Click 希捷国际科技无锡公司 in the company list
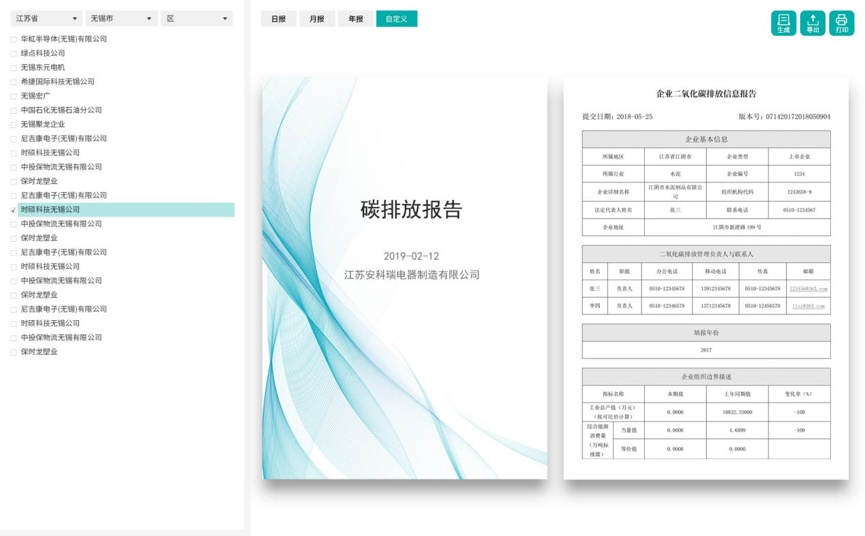Image resolution: width=865 pixels, height=536 pixels. 58,82
